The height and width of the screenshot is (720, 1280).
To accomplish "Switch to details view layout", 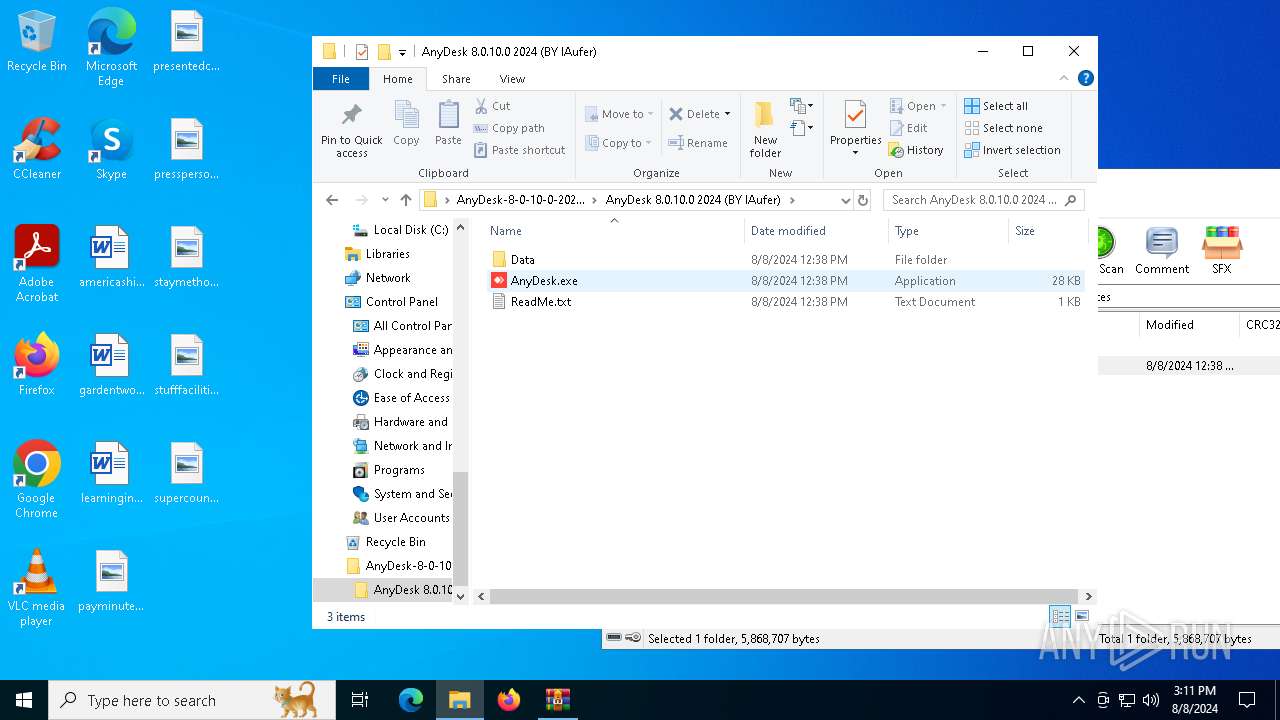I will click(1060, 617).
